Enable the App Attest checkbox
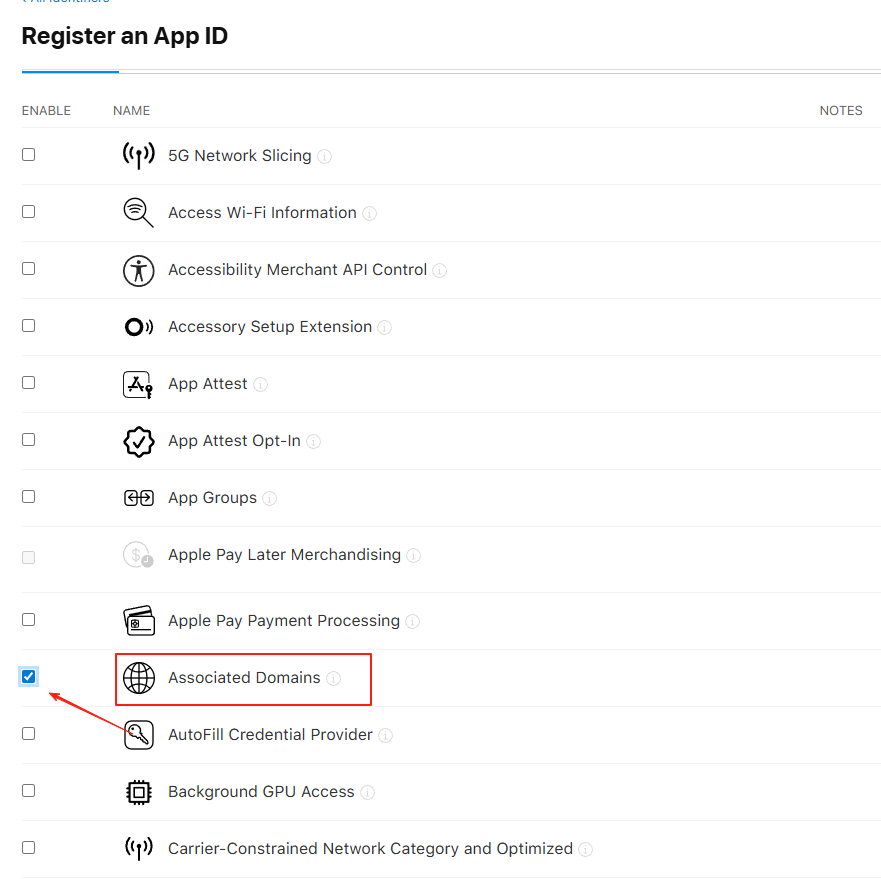 [x=29, y=383]
